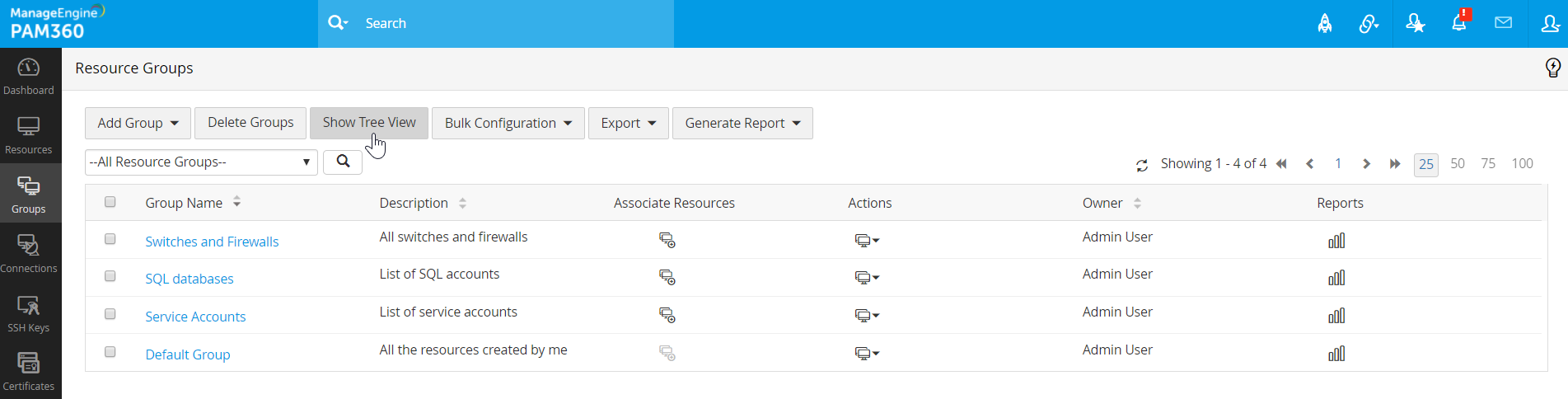Click the notifications bell icon

click(1458, 23)
